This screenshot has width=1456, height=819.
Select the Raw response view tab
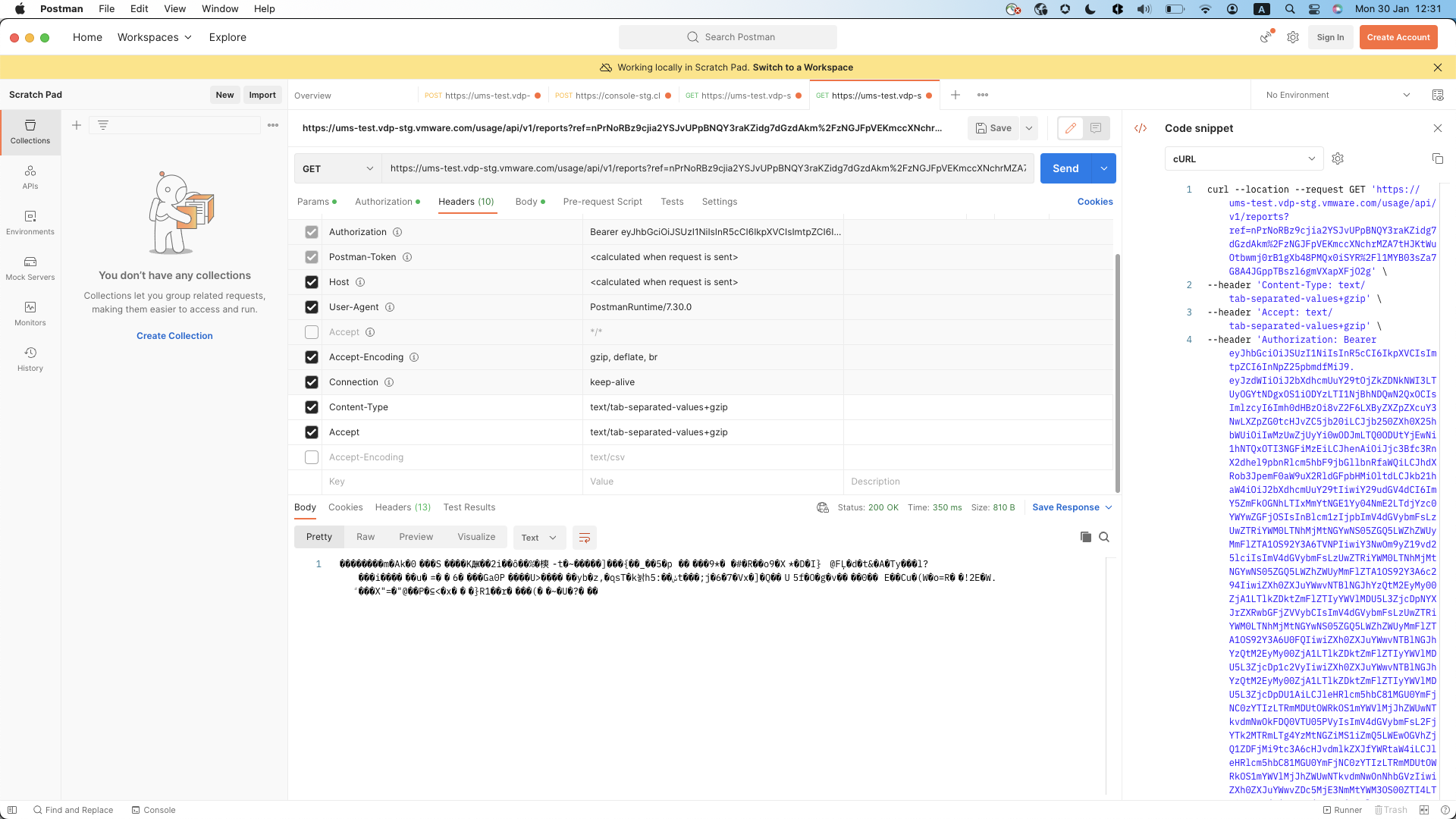coord(366,537)
